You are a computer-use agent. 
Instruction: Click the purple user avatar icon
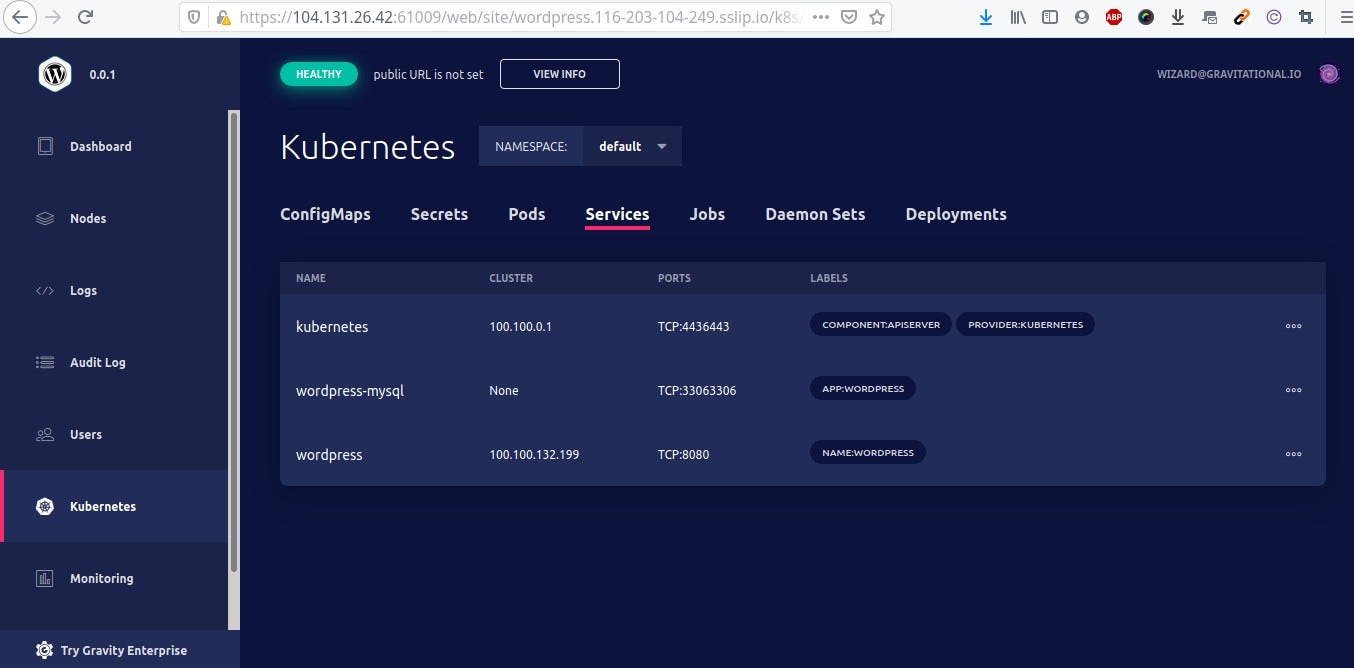coord(1329,73)
